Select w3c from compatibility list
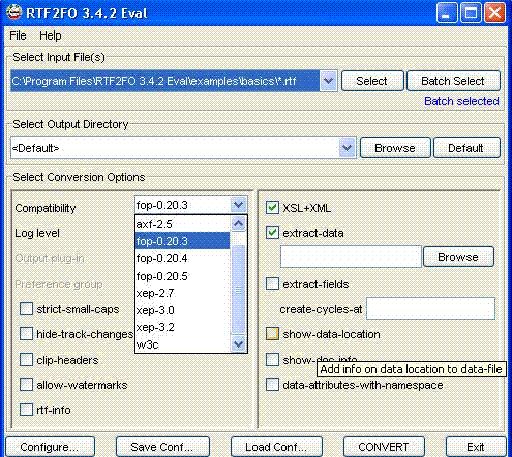The width and height of the screenshot is (512, 457). (x=183, y=344)
